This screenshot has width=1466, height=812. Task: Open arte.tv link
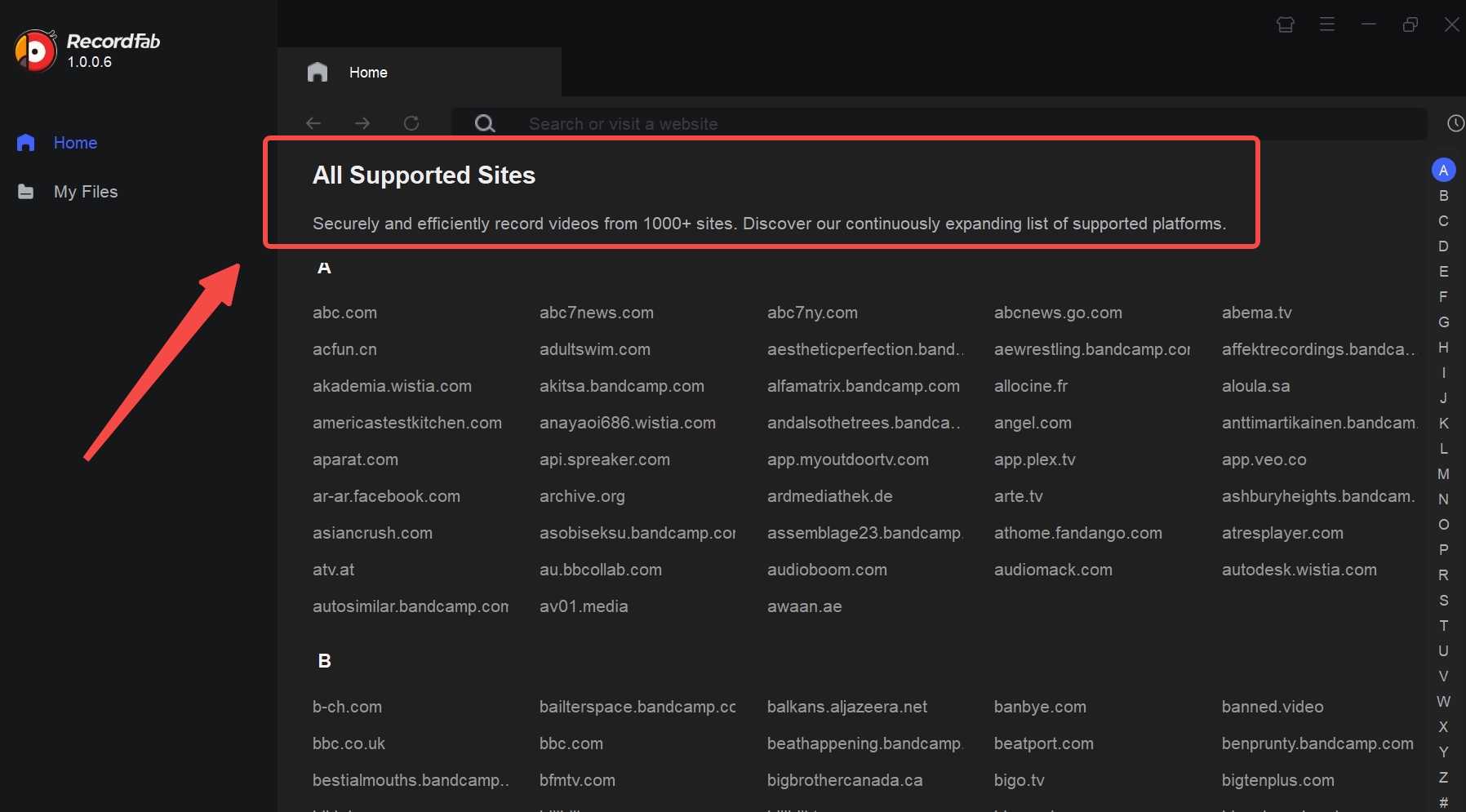[x=1019, y=496]
